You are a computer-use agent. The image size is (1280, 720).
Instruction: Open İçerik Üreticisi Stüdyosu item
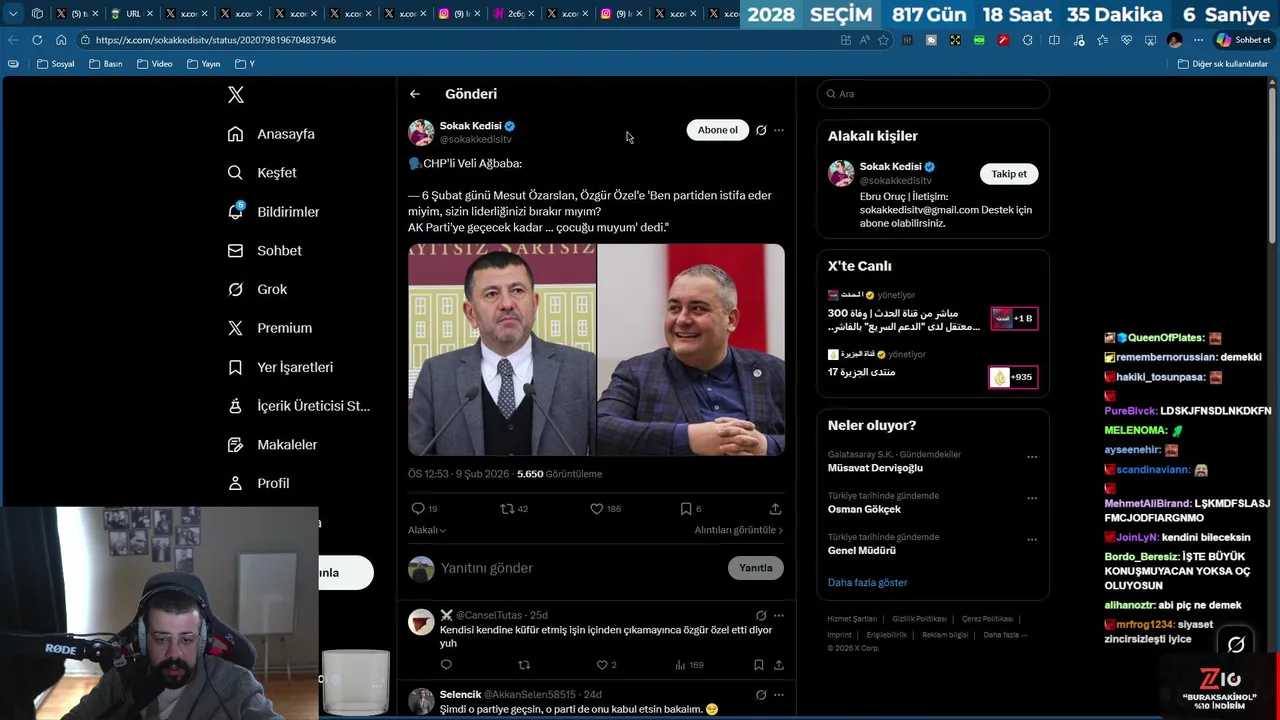pyautogui.click(x=298, y=406)
